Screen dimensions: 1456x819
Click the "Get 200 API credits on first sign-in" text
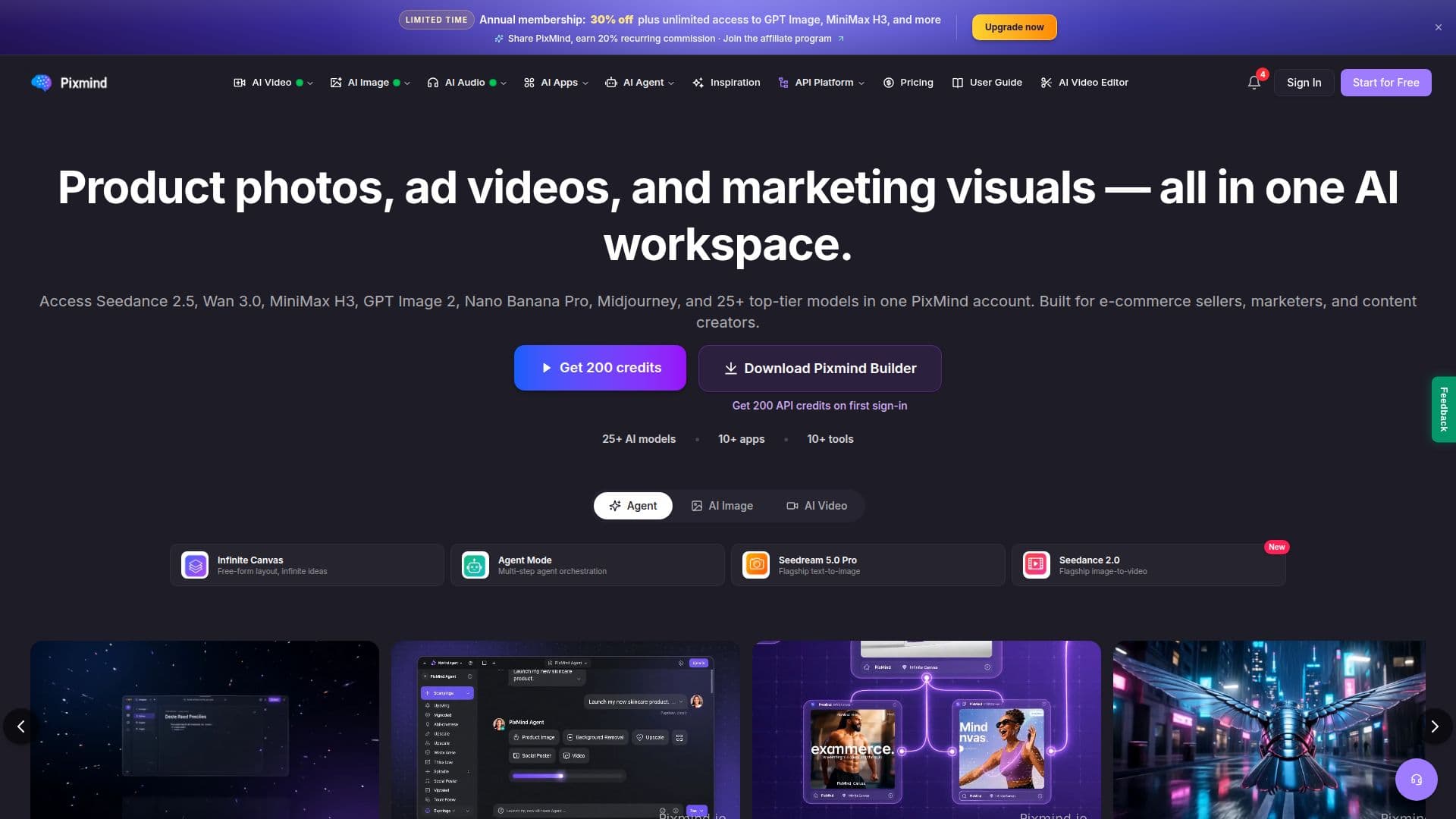point(819,406)
